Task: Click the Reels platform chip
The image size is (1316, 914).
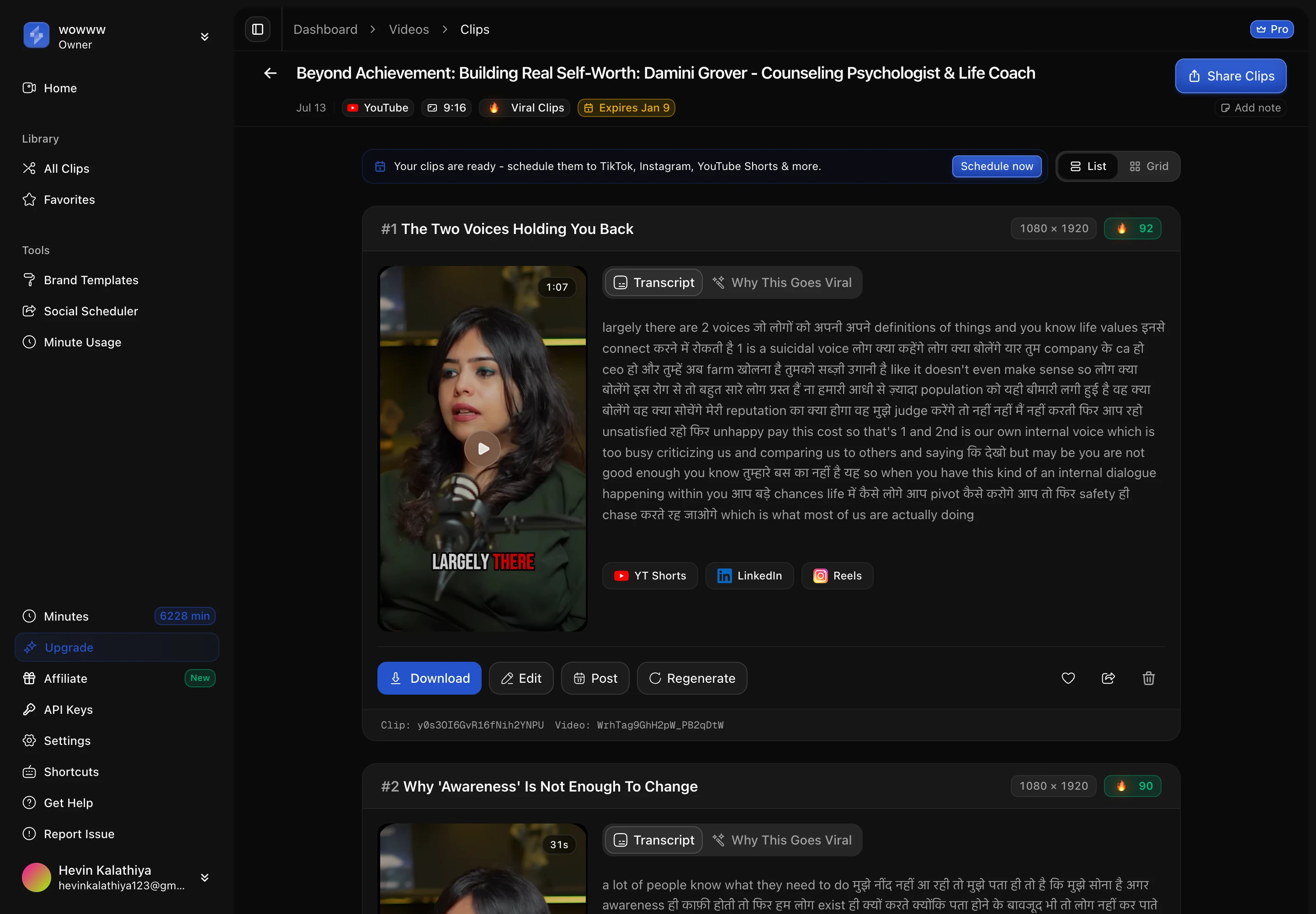Action: (837, 575)
